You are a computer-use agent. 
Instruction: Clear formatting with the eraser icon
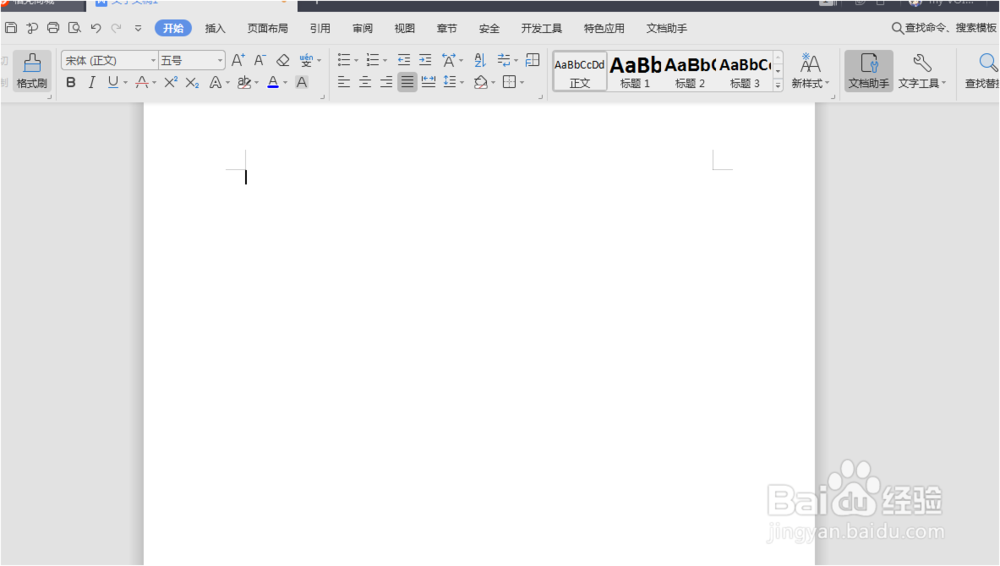[283, 60]
